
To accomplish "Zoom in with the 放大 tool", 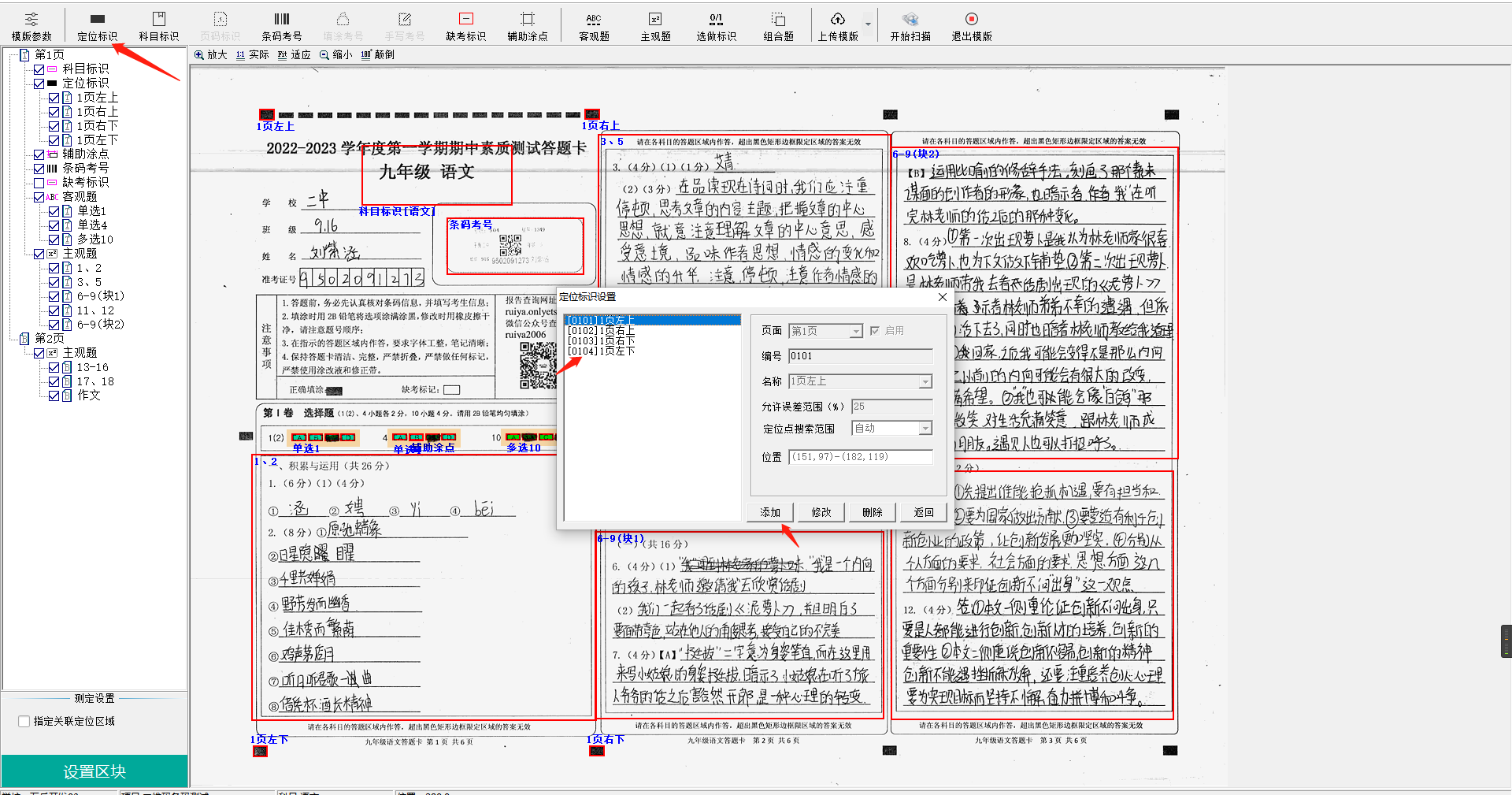I will [x=211, y=54].
